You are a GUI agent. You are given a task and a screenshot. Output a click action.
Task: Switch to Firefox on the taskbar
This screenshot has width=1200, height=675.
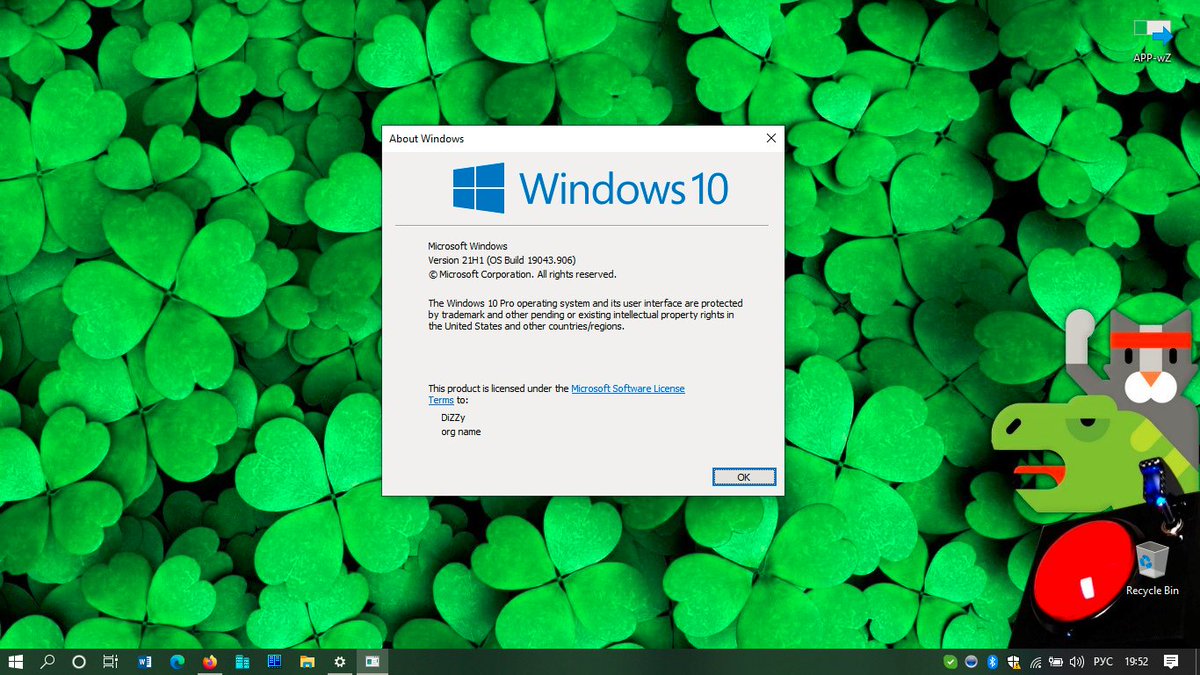209,661
